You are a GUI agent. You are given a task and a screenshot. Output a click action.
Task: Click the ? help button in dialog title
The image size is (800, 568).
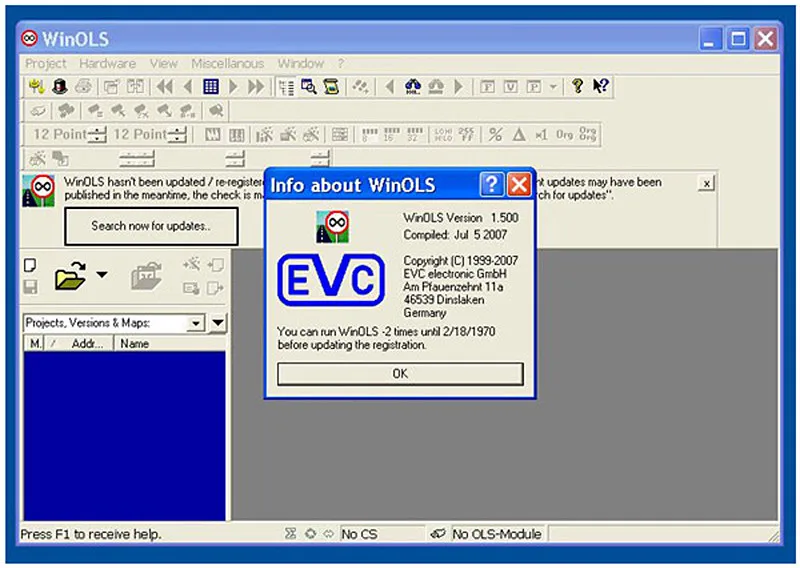(491, 184)
